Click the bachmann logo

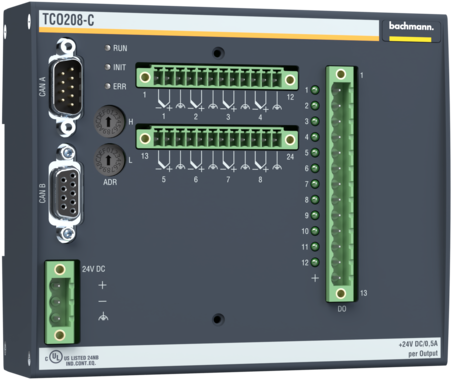411,26
